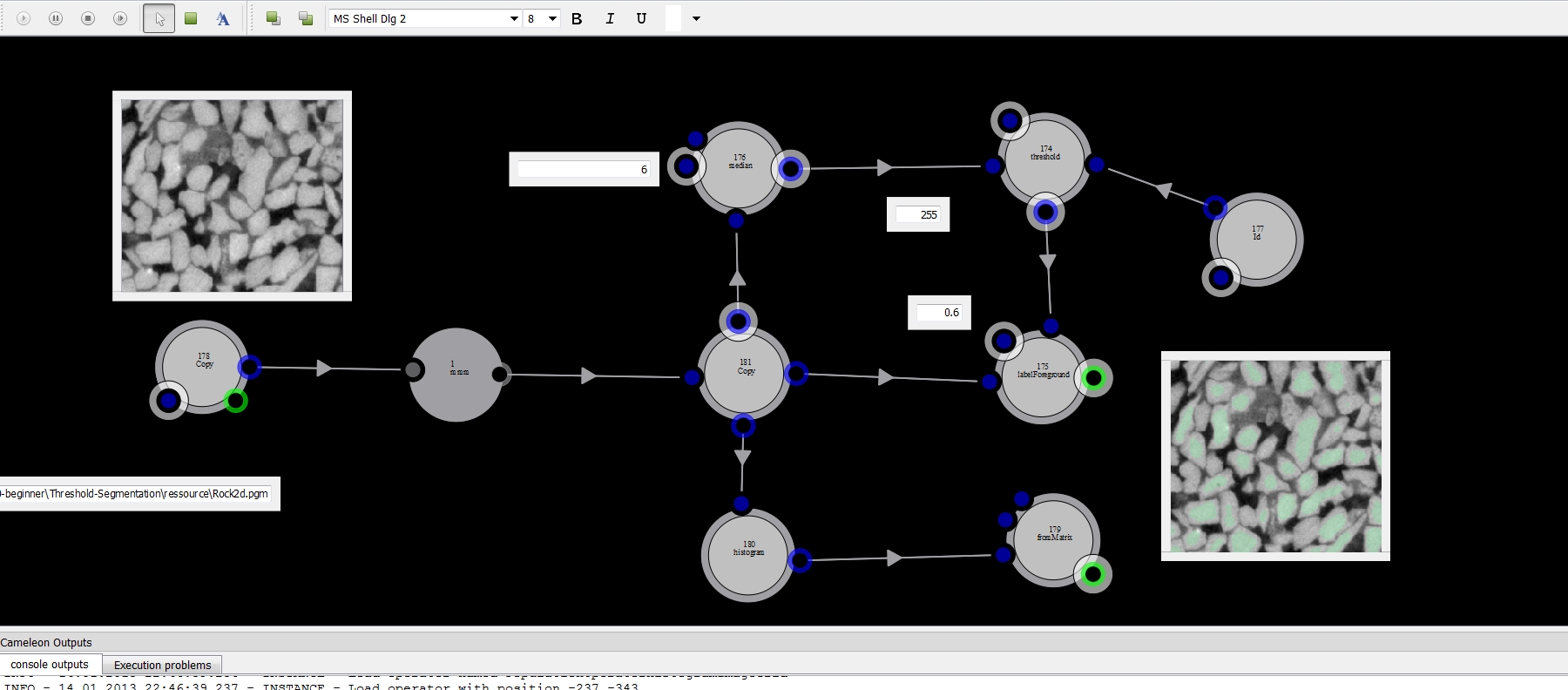Image resolution: width=1568 pixels, height=690 pixels.
Task: Select the 180 histogram operator node
Action: click(x=748, y=555)
